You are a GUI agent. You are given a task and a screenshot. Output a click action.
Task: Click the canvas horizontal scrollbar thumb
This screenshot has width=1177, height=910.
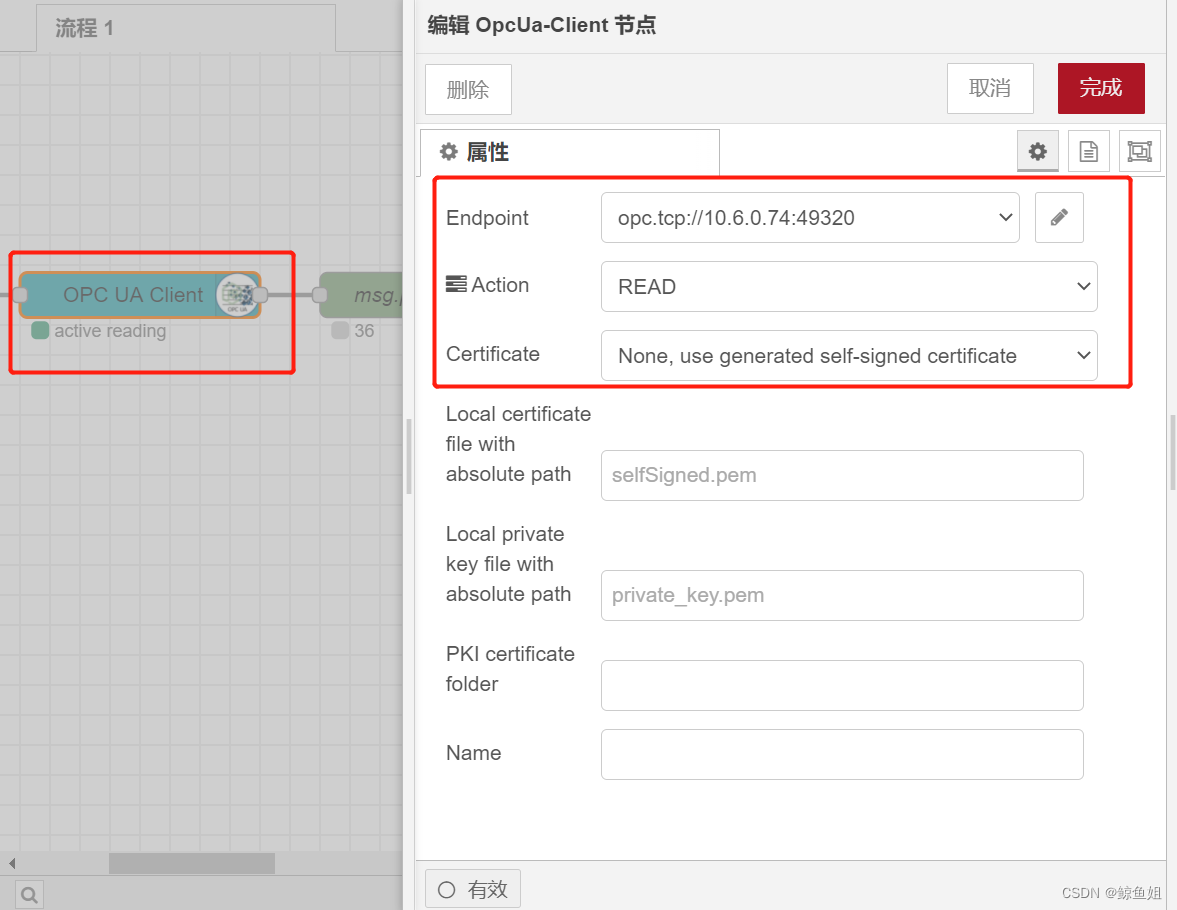pyautogui.click(x=191, y=863)
